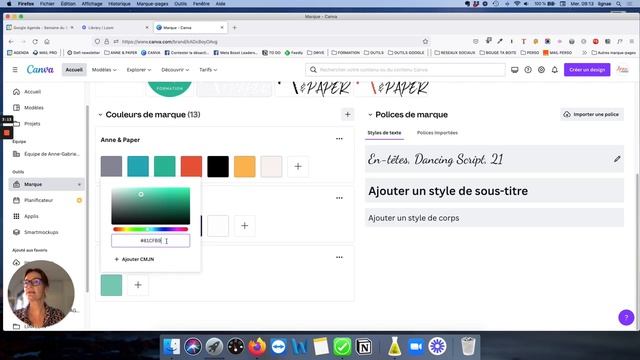Open the desktop app monitor icon
Screen dimensions: 640x360
coord(515,70)
